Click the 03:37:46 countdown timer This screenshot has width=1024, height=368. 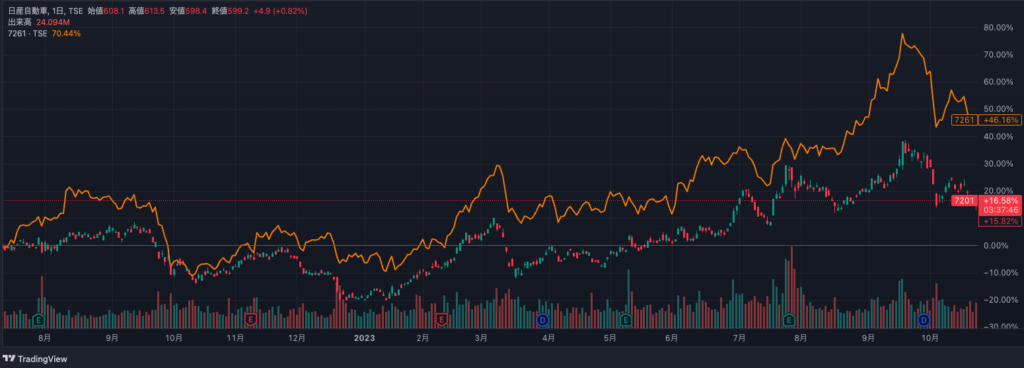point(1000,210)
